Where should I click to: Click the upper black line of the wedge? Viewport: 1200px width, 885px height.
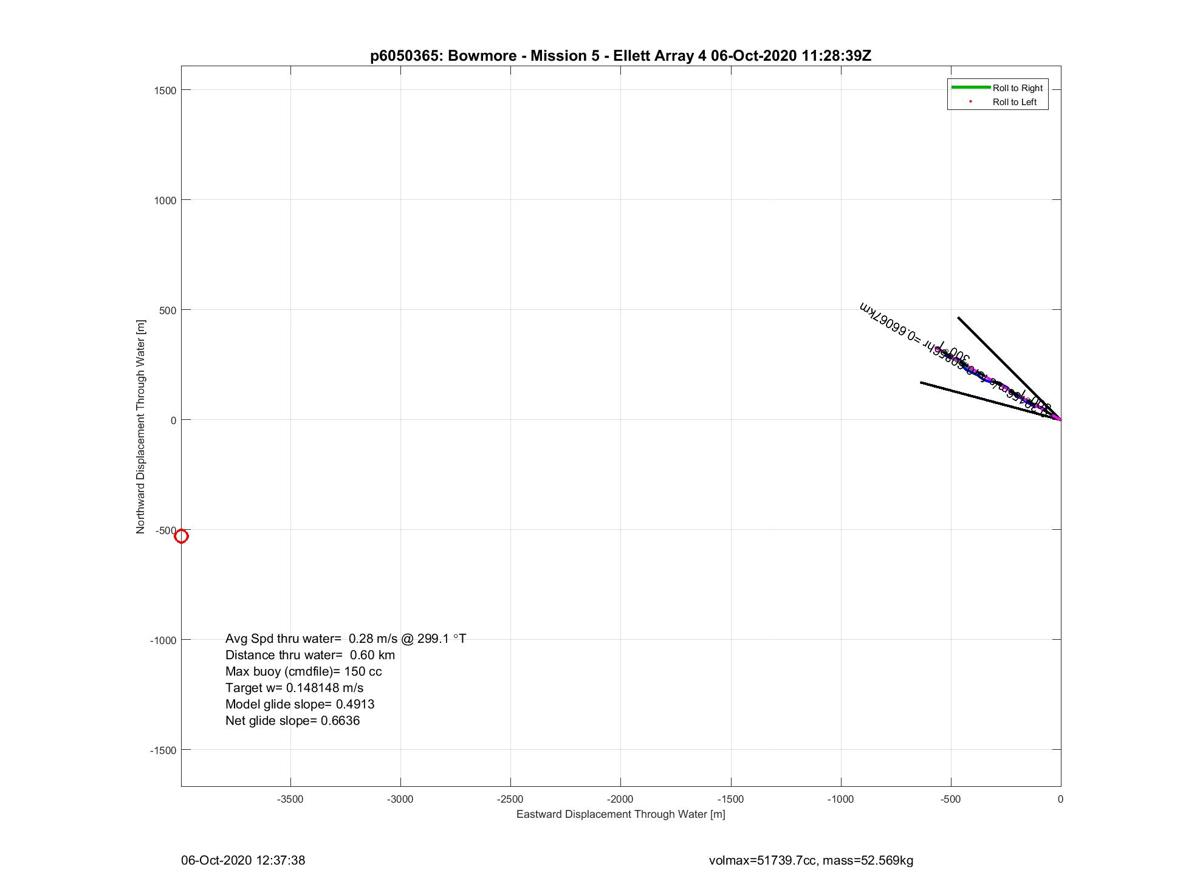(1008, 368)
